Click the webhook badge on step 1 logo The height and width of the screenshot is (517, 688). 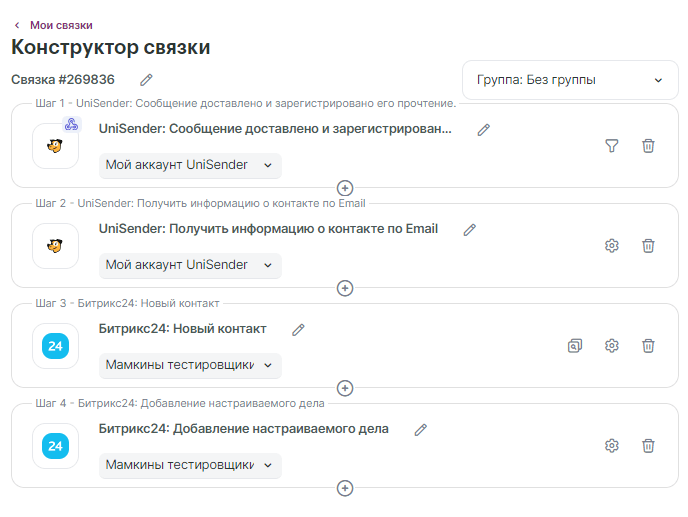tap(72, 124)
